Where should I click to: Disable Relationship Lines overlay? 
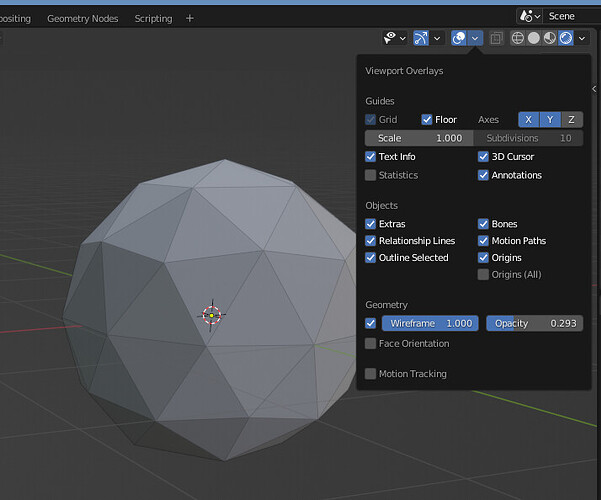click(x=370, y=241)
